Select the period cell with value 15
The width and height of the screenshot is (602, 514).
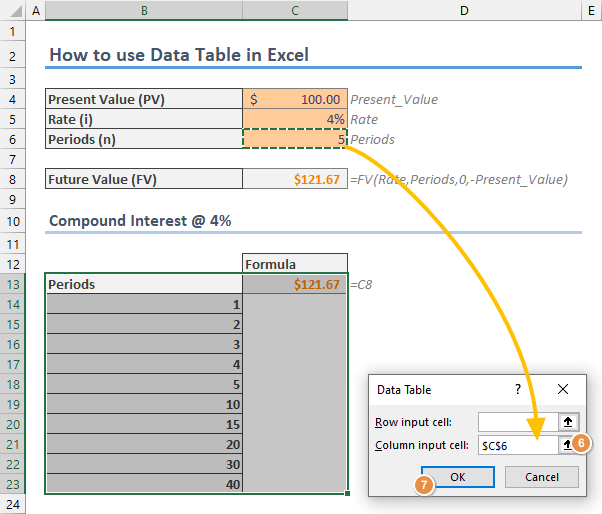144,424
